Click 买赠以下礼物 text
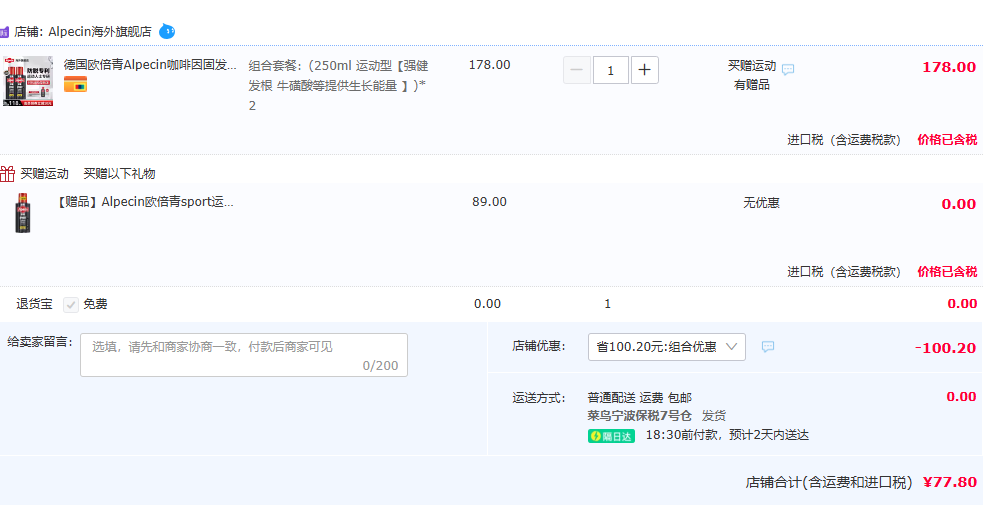This screenshot has width=989, height=505. click(x=119, y=173)
